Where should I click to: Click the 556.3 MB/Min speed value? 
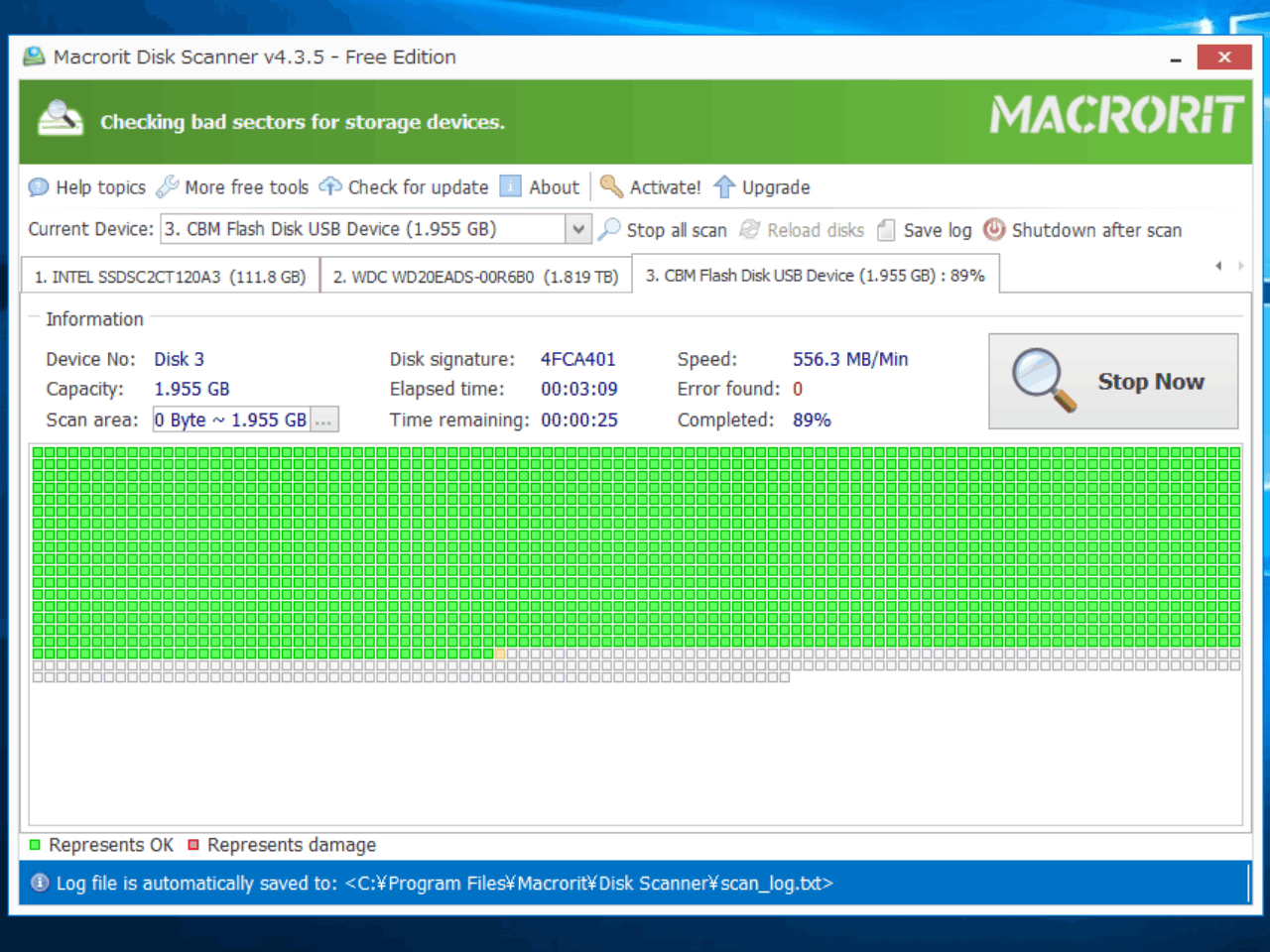pyautogui.click(x=850, y=359)
